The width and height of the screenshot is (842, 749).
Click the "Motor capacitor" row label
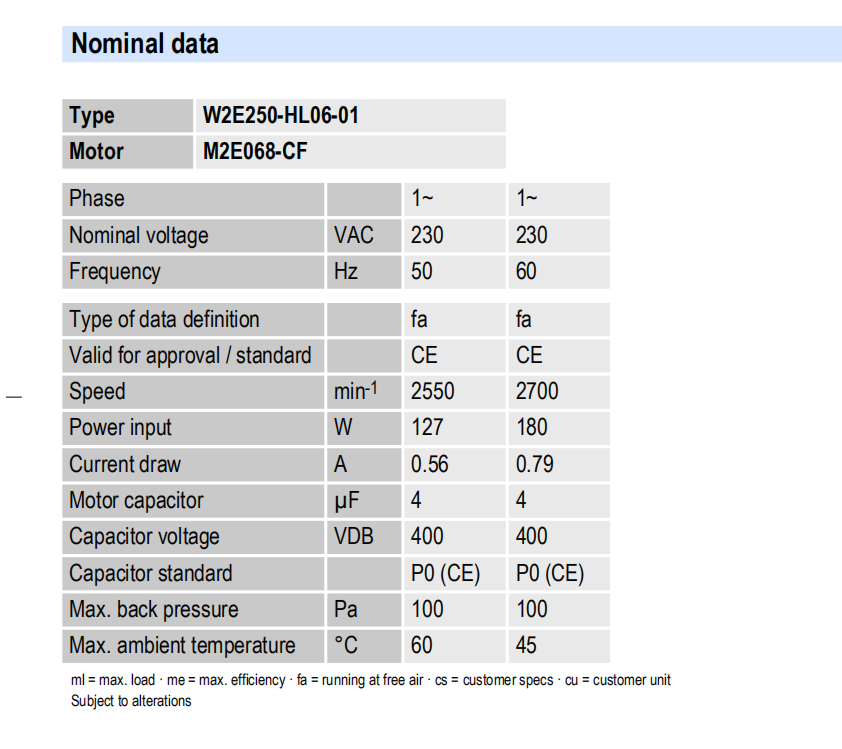[136, 501]
